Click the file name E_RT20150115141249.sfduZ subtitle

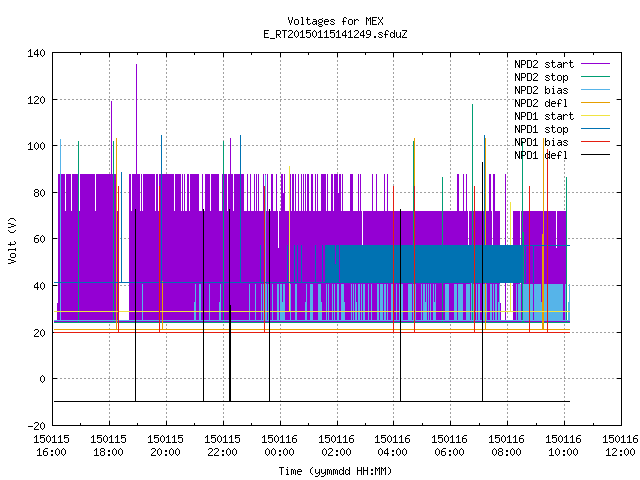tap(335, 34)
